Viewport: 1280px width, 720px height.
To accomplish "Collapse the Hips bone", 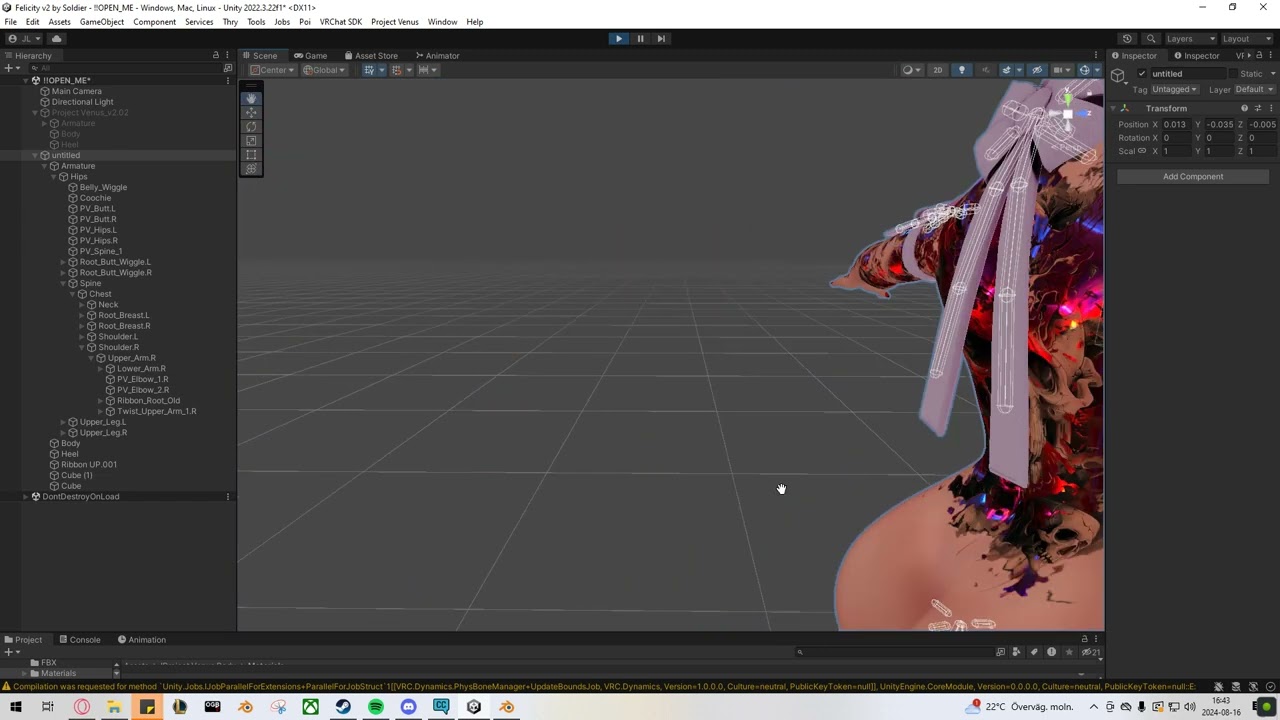I will click(54, 176).
